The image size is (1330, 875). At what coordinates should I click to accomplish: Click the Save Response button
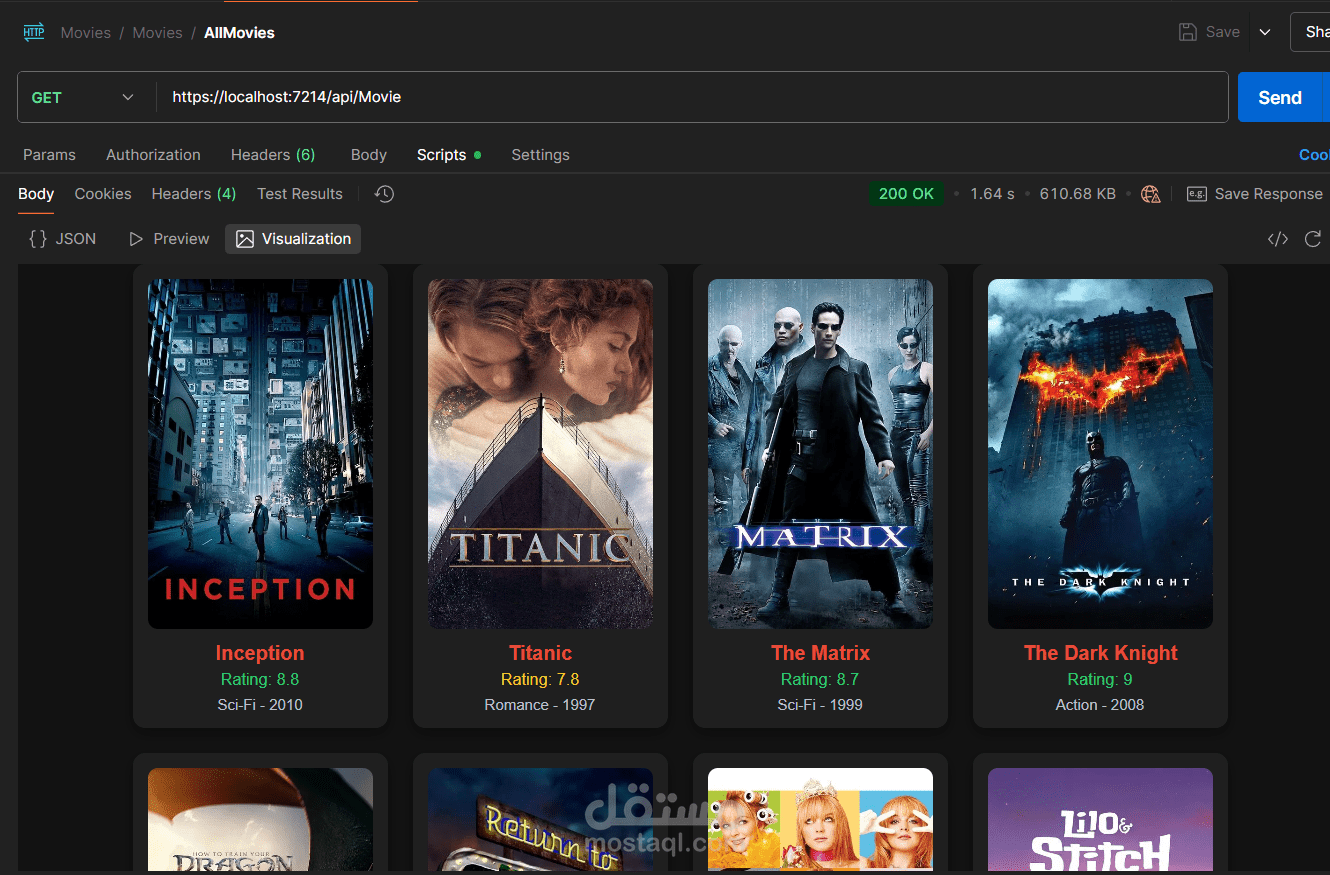(1255, 194)
